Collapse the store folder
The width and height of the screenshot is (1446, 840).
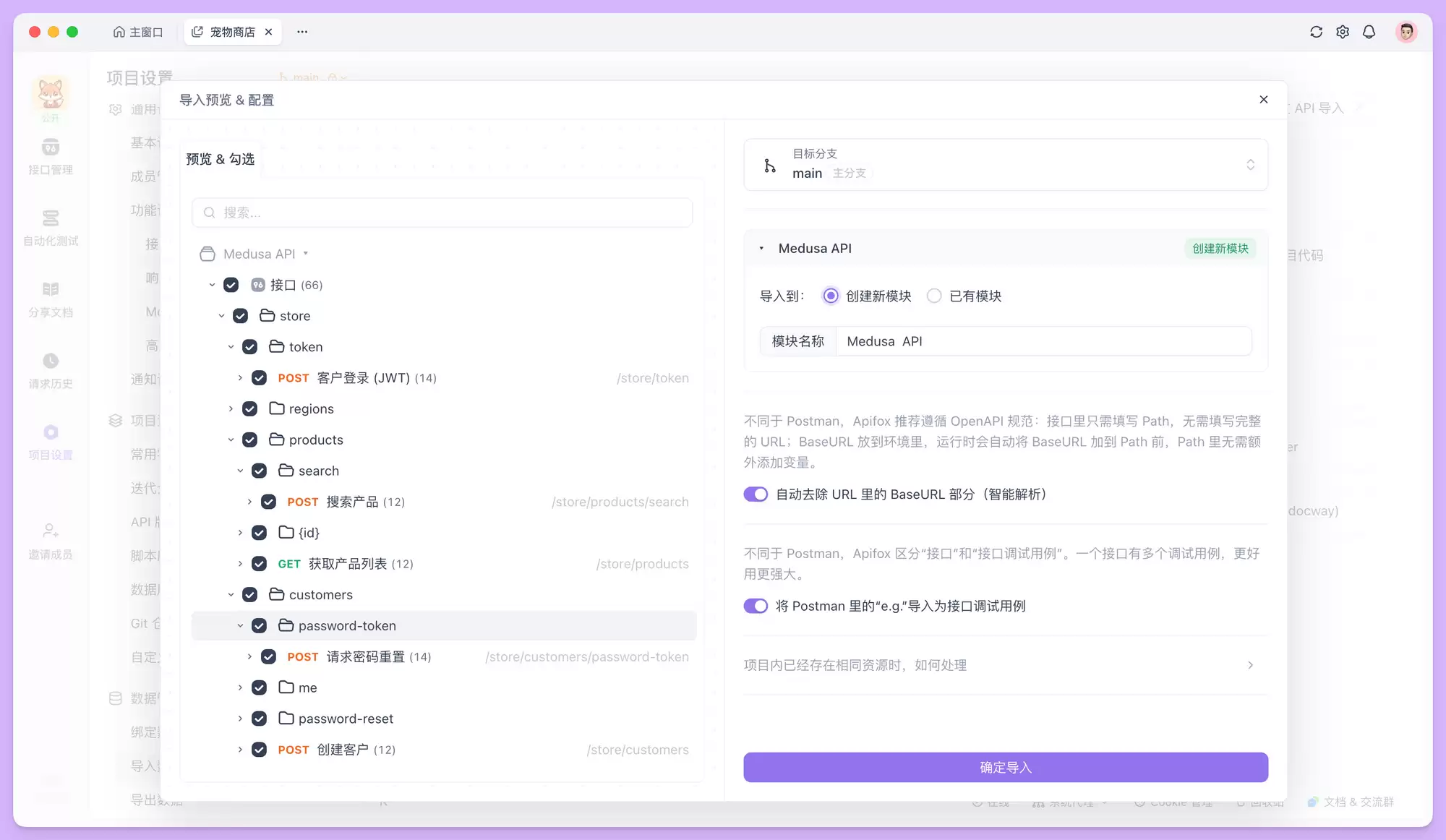coord(221,316)
